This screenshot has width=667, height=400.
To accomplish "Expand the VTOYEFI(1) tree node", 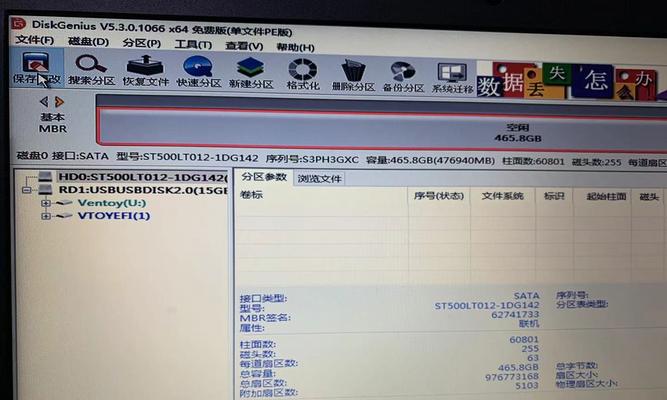I will pyautogui.click(x=46, y=216).
